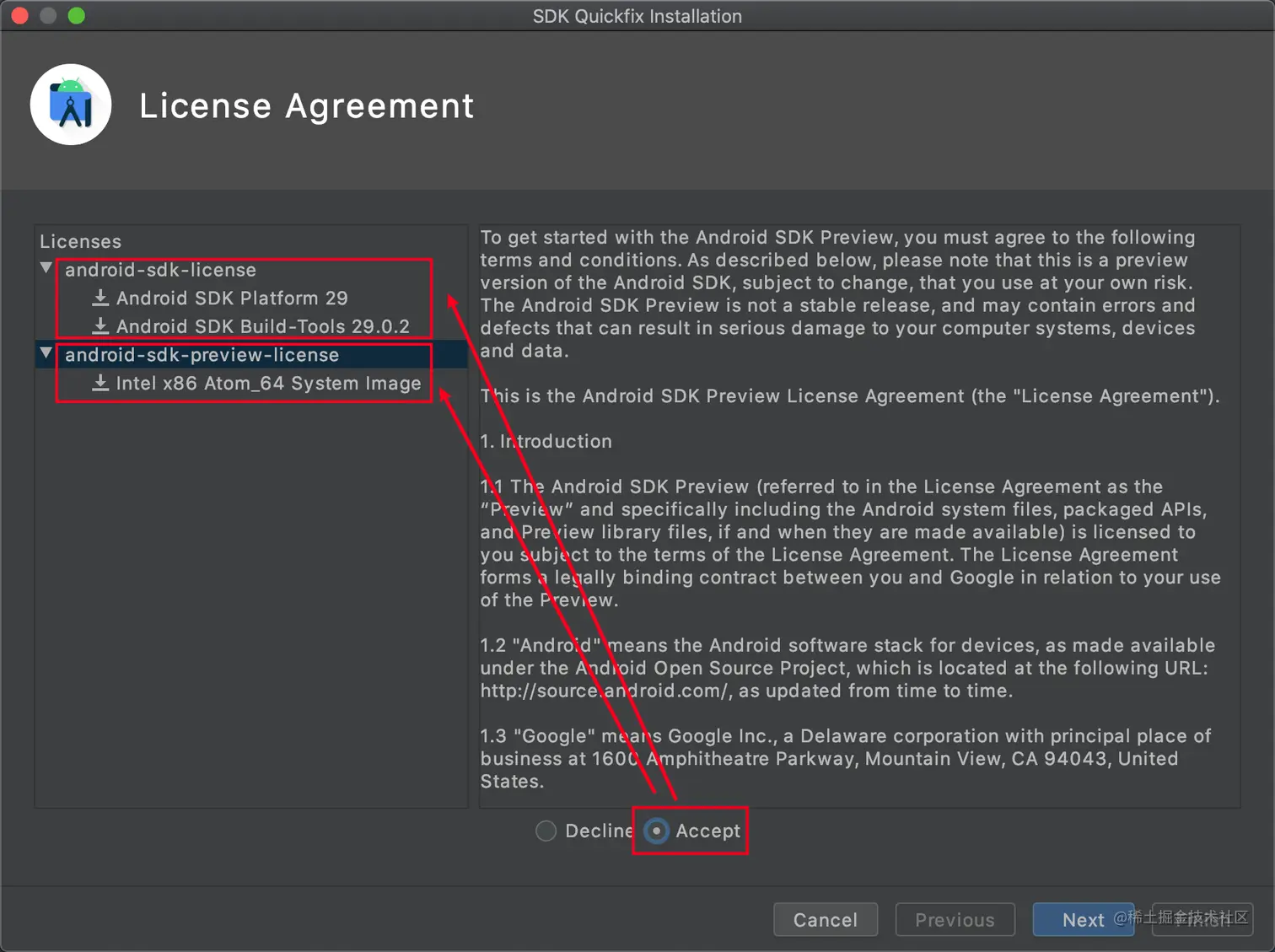Select the android-sdk-preview-license row
This screenshot has width=1275, height=952.
251,355
